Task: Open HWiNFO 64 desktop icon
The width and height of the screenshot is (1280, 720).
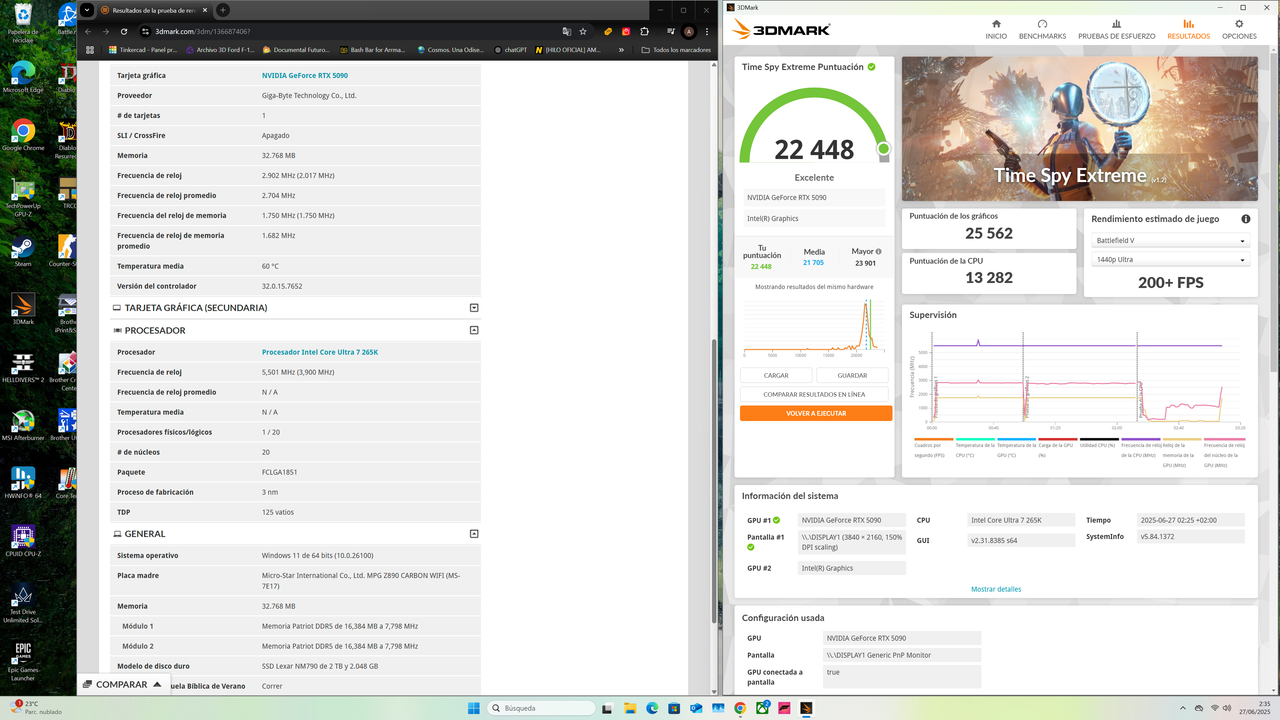Action: (23, 482)
